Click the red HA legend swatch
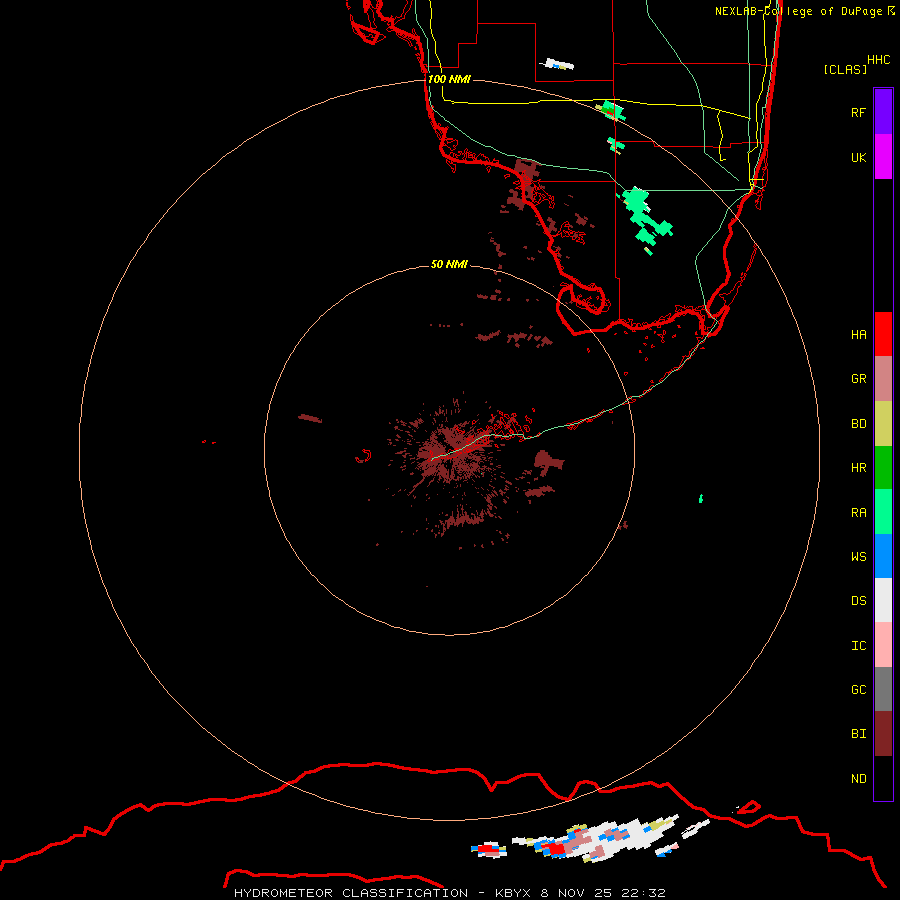The height and width of the screenshot is (900, 900). [883, 334]
